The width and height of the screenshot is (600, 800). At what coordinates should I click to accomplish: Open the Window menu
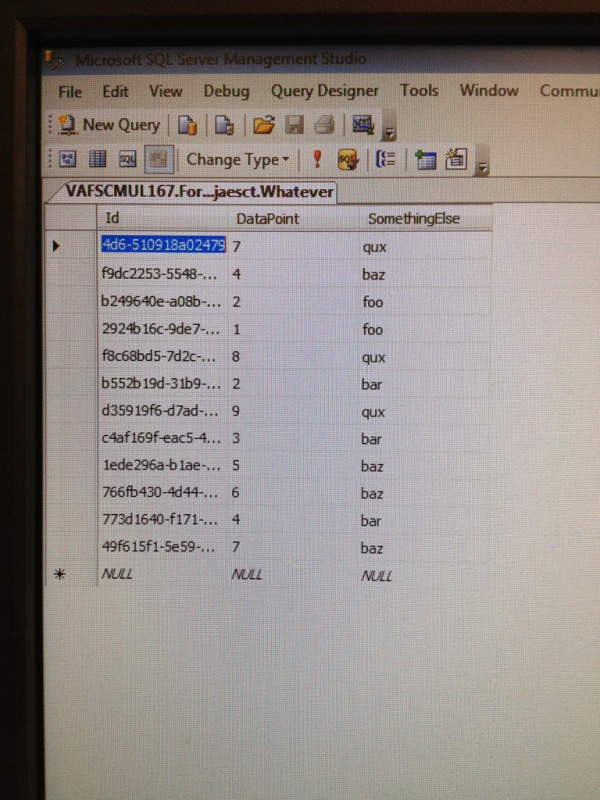pyautogui.click(x=489, y=90)
